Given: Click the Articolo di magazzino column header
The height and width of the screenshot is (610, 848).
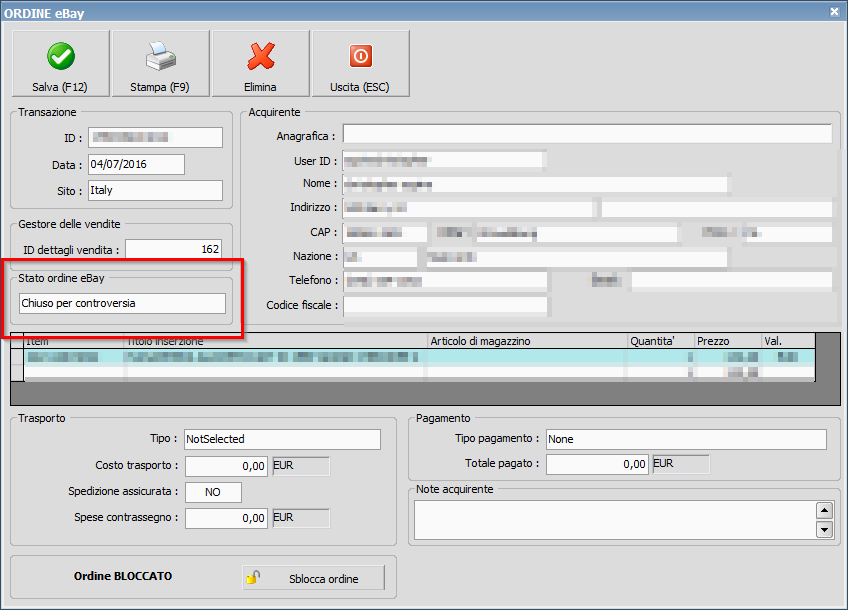Looking at the screenshot, I should [527, 341].
